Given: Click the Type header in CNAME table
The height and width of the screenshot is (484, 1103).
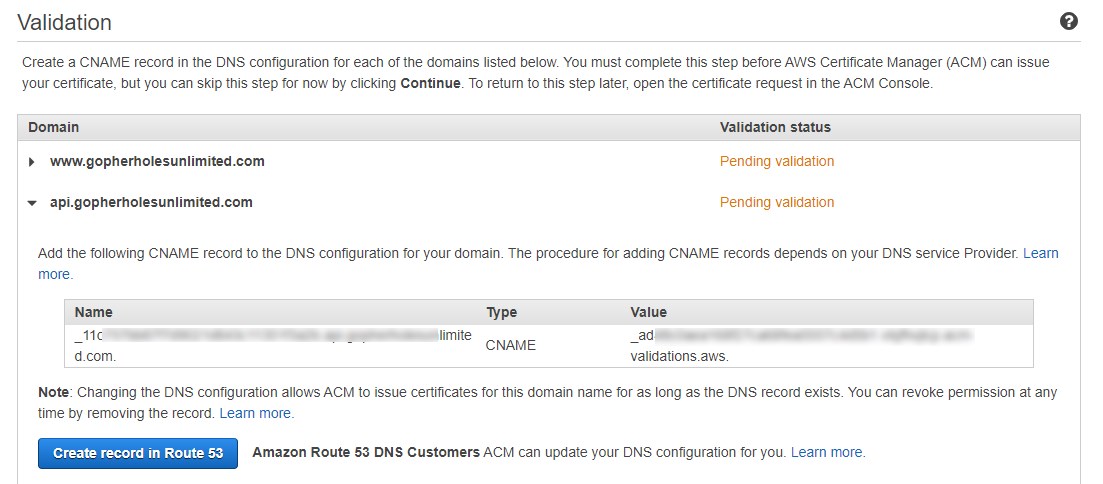Looking at the screenshot, I should (501, 312).
